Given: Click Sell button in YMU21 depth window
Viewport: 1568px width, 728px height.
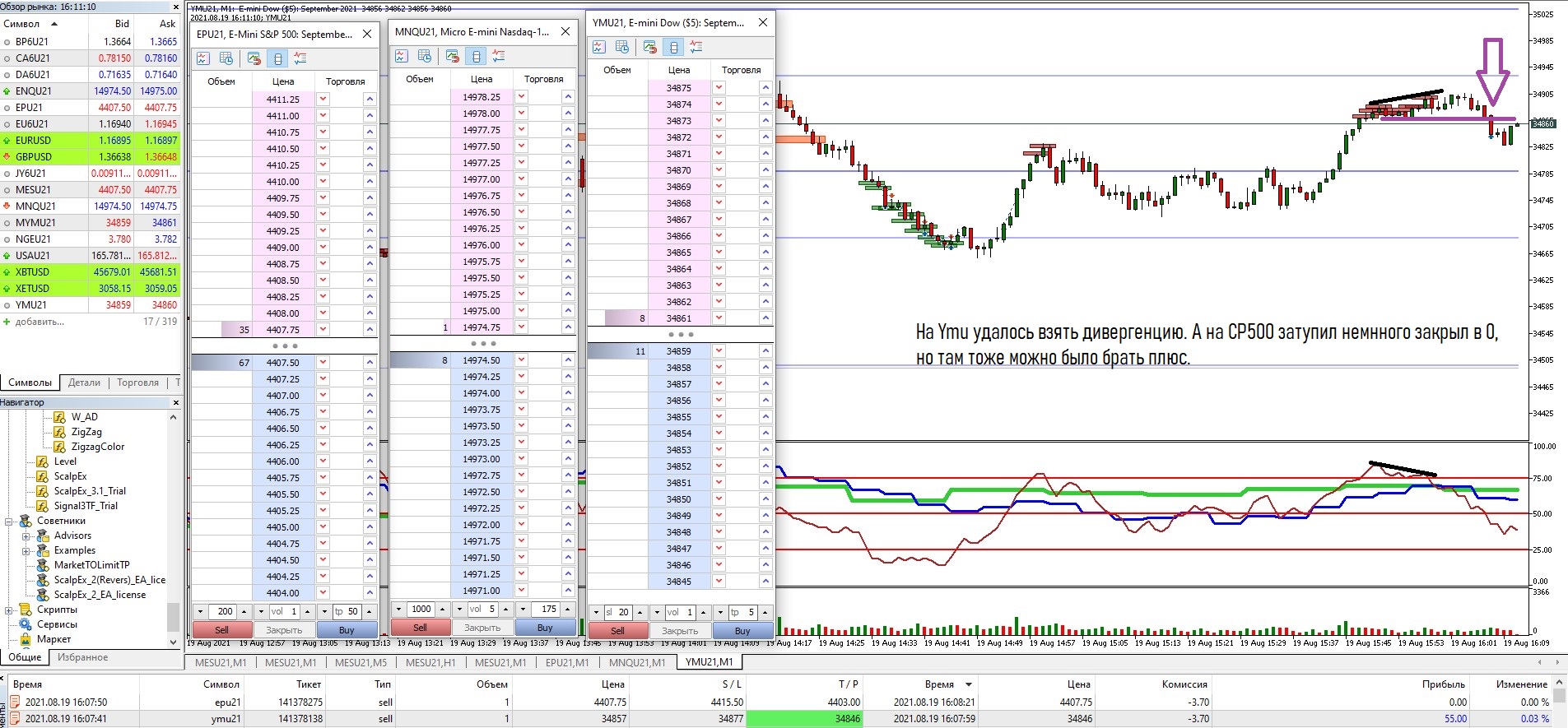Looking at the screenshot, I should [617, 630].
